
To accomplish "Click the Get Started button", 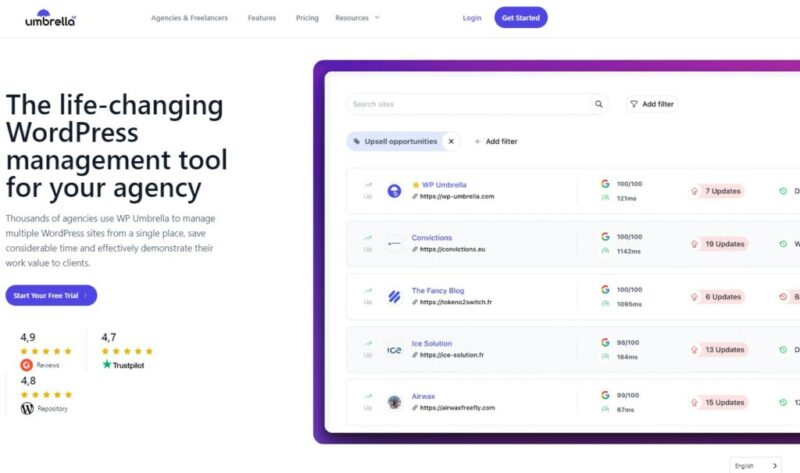I will pyautogui.click(x=521, y=17).
